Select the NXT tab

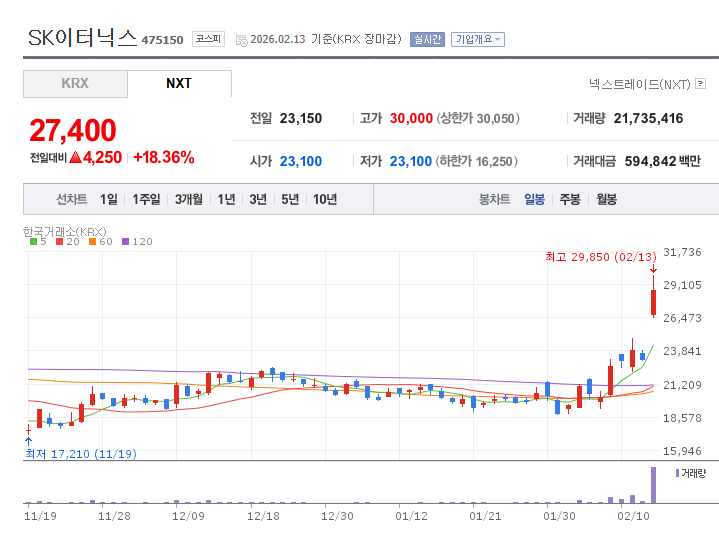click(x=179, y=83)
